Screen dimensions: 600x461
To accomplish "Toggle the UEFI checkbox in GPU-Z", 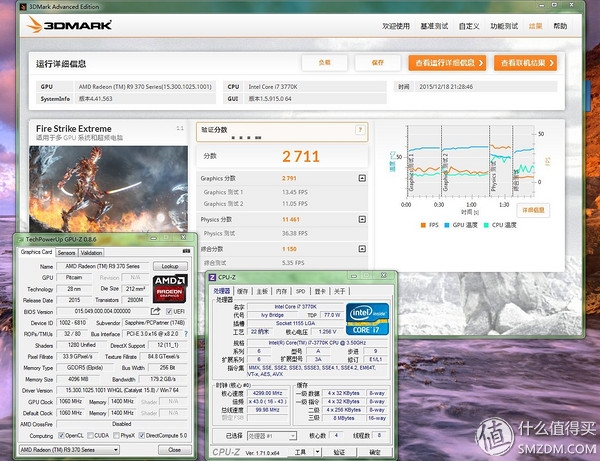I will (169, 311).
